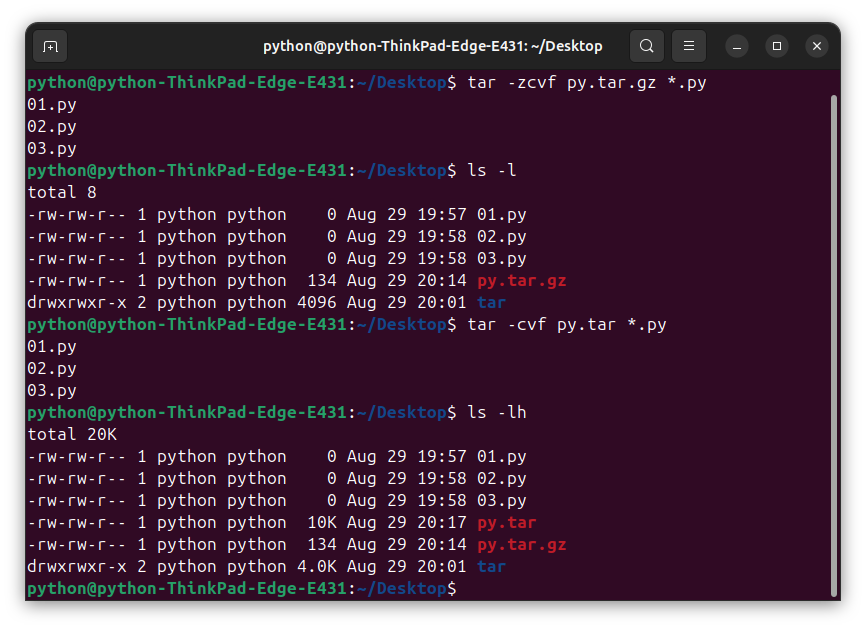Click the 'drwxrwxr-x' permissions in the 'ls -lh' listing
The image size is (866, 629).
point(77,567)
